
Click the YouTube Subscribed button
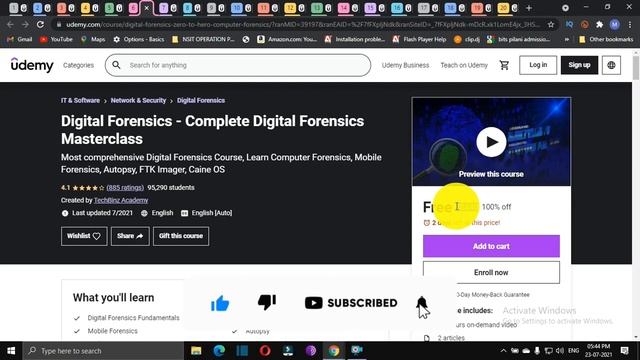(351, 303)
